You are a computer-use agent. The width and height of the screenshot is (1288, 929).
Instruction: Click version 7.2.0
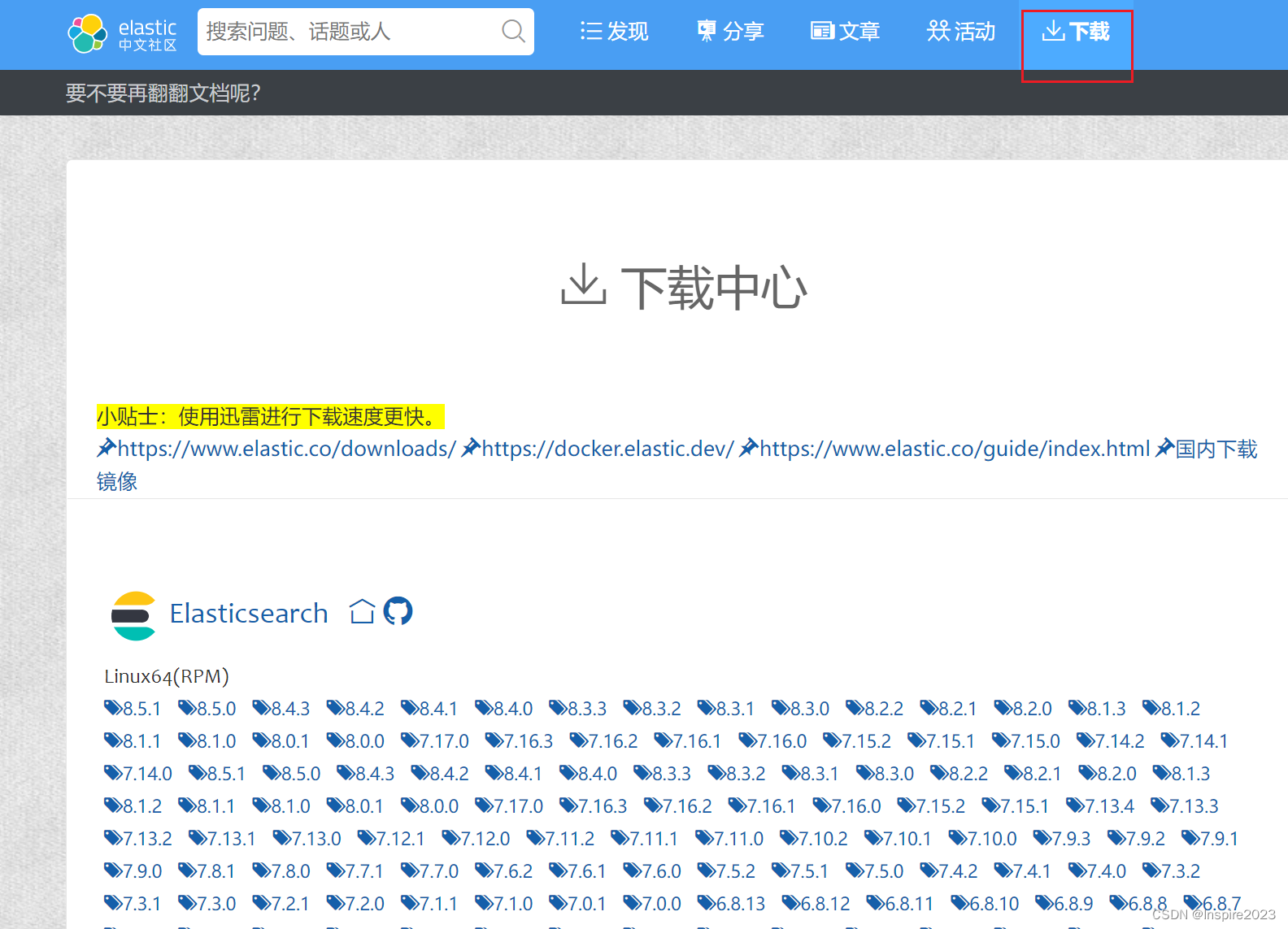[355, 904]
